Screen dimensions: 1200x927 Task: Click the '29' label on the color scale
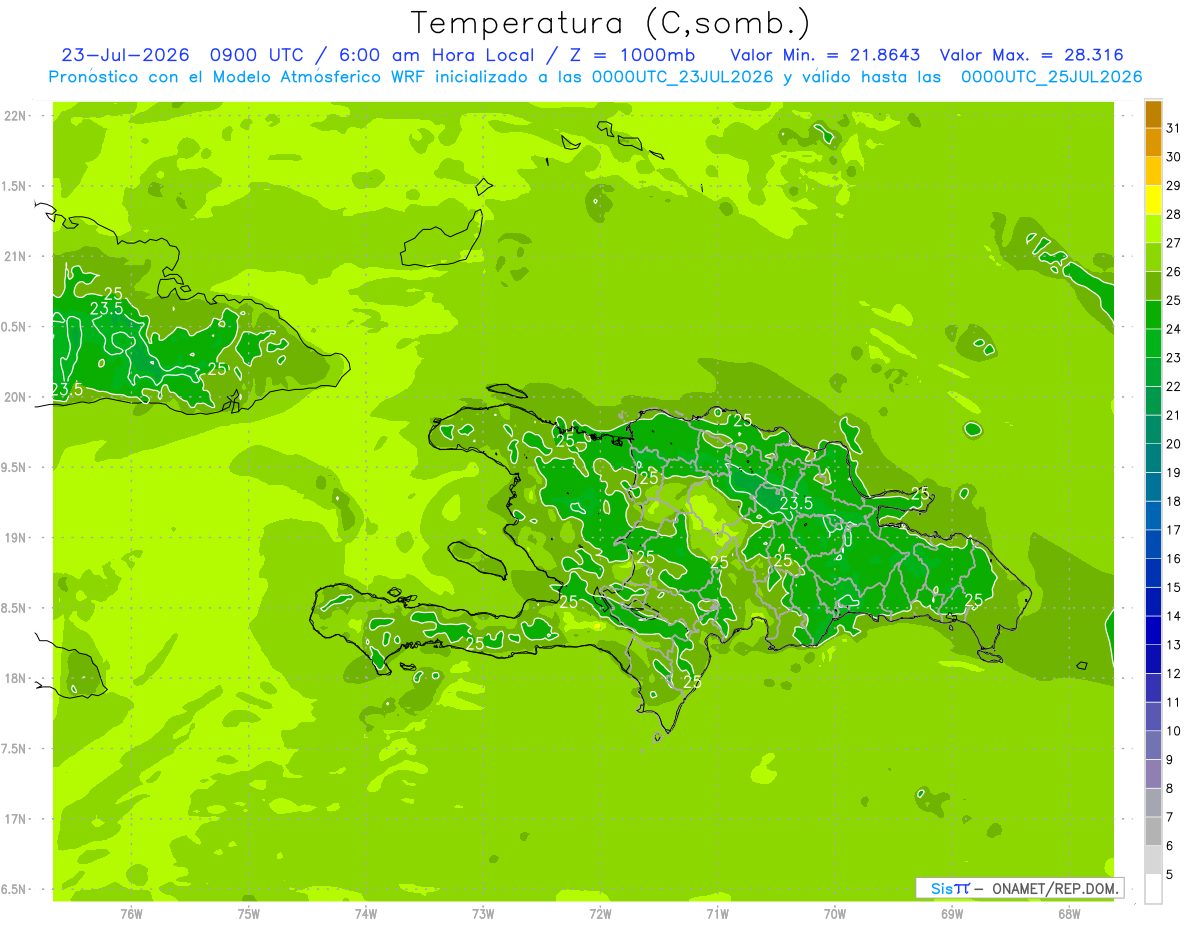coord(1173,186)
